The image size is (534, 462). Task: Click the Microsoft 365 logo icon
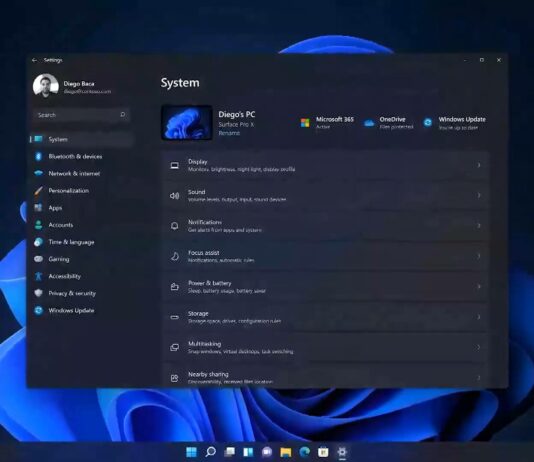[x=305, y=123]
